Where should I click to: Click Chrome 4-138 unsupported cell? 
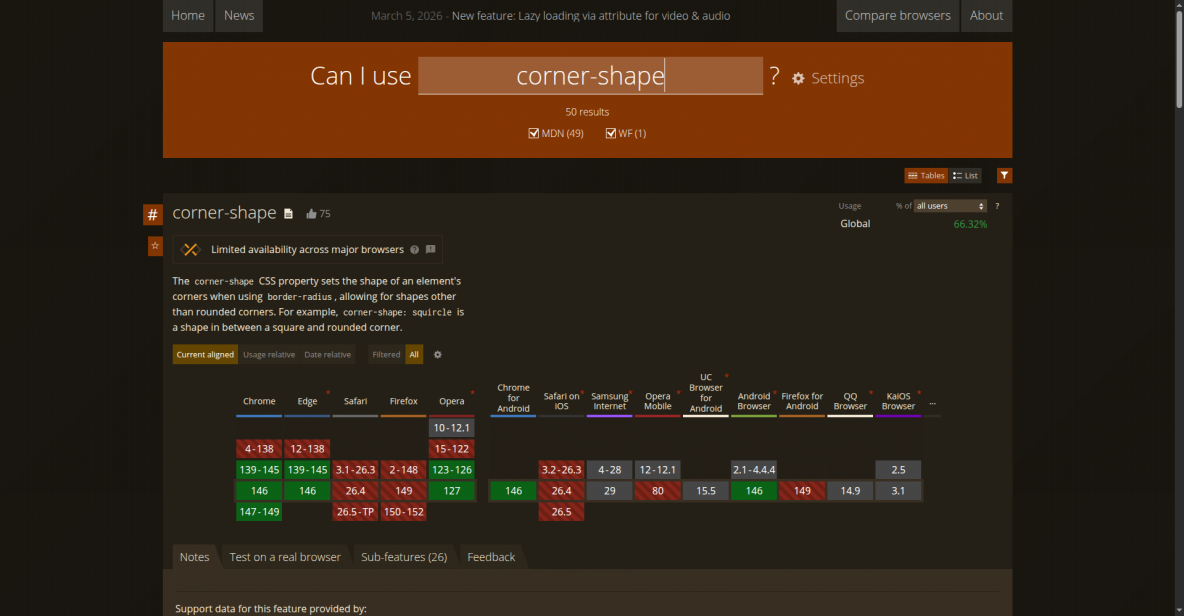click(259, 449)
